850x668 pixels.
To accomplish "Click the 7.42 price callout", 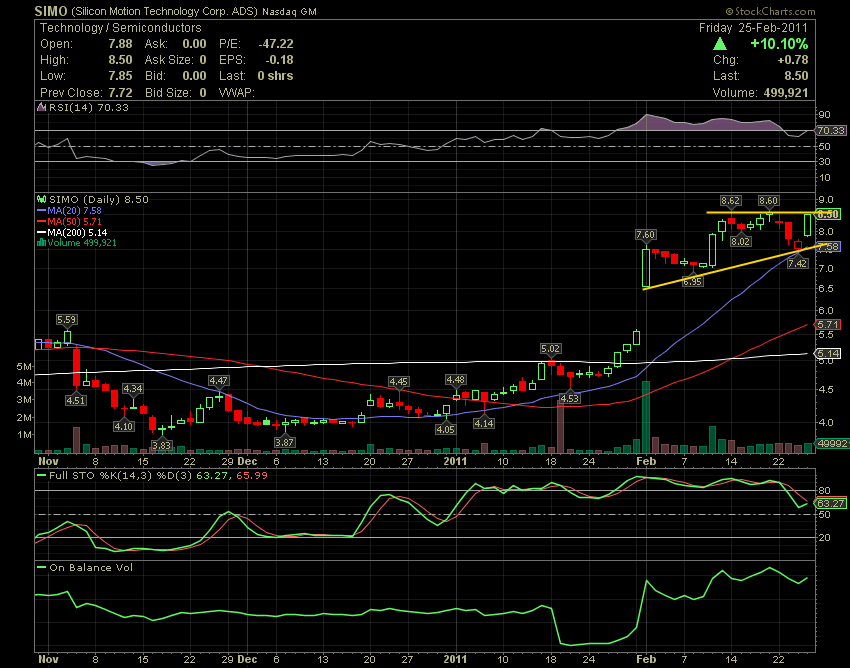I will tap(797, 264).
